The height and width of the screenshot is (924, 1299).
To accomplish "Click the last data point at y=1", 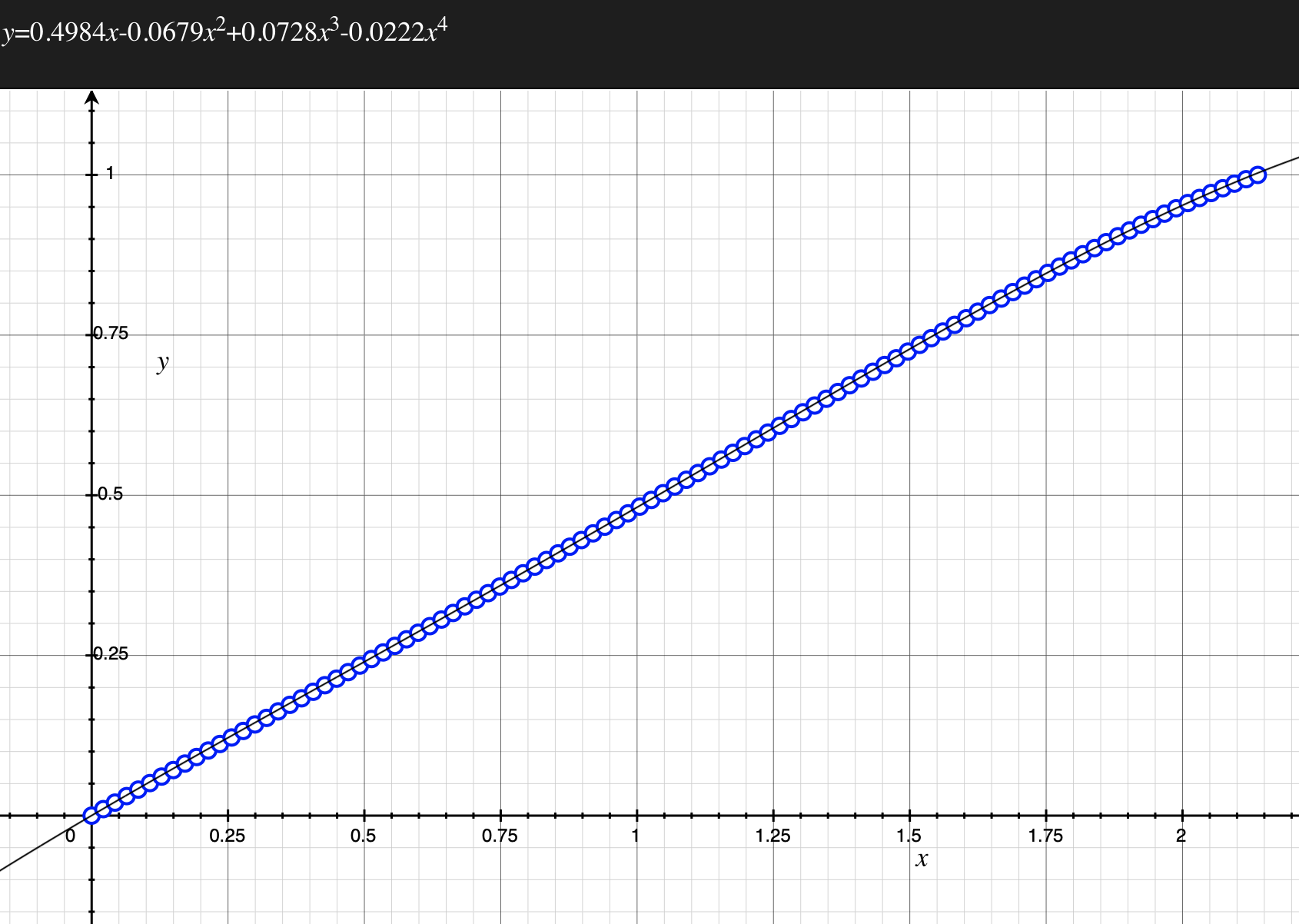I will [1258, 174].
